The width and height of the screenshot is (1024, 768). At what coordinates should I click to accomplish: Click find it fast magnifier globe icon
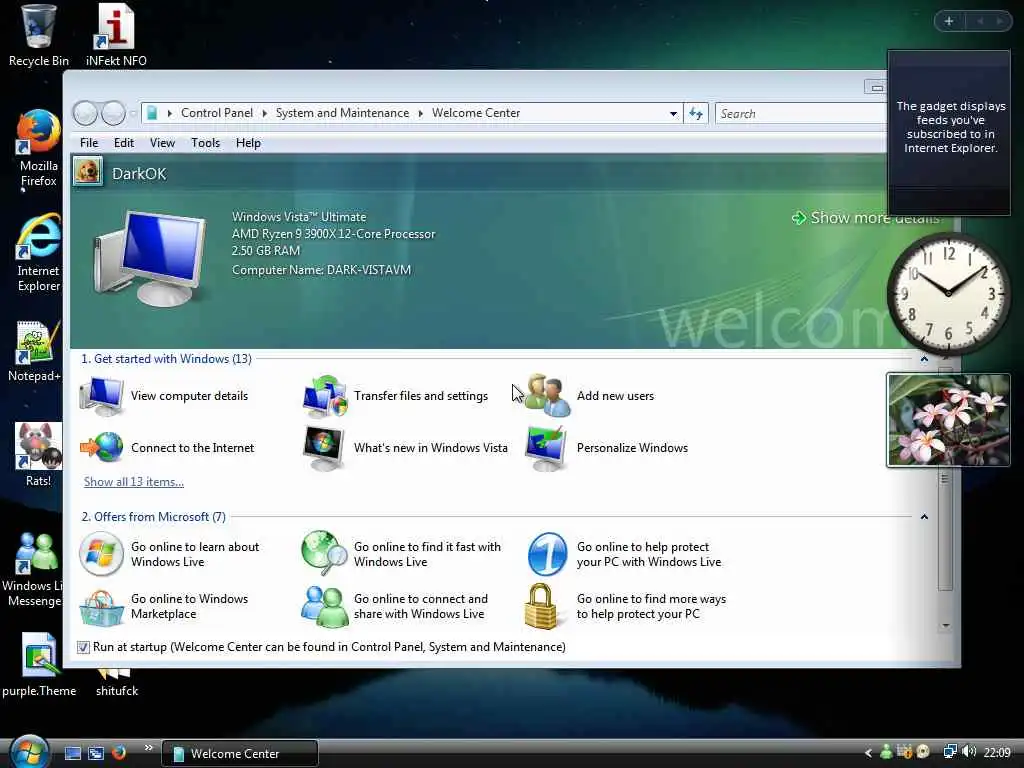coord(324,554)
